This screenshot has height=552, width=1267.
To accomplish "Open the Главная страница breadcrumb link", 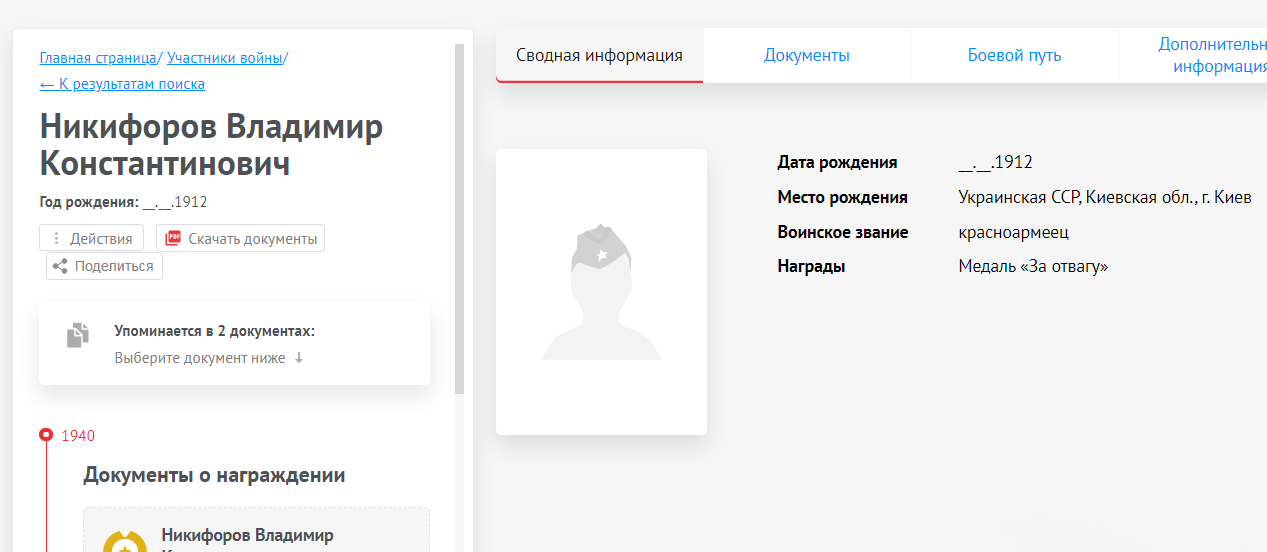I will pyautogui.click(x=98, y=58).
